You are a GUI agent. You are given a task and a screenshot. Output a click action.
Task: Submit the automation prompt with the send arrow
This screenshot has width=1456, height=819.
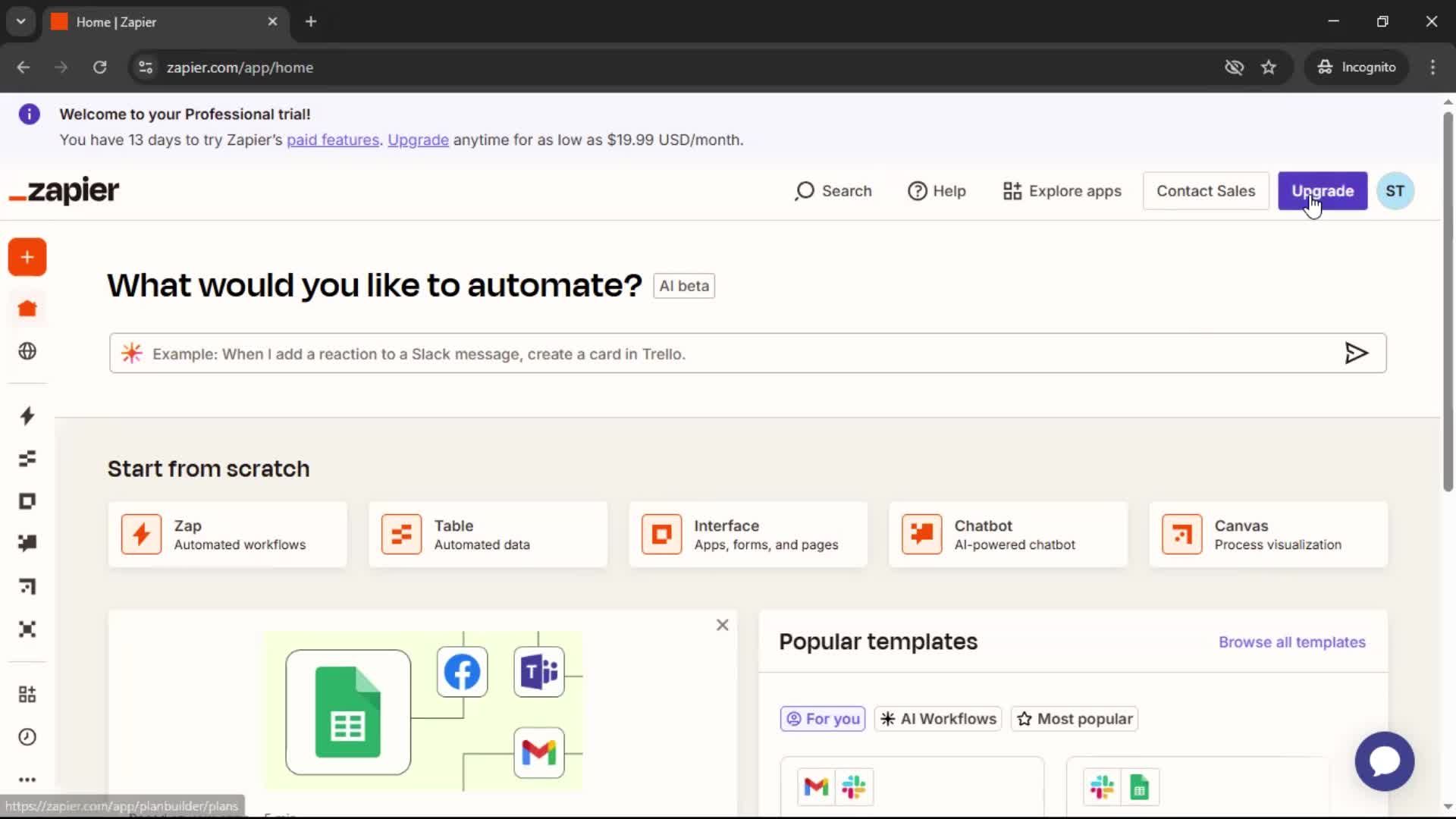(x=1356, y=353)
